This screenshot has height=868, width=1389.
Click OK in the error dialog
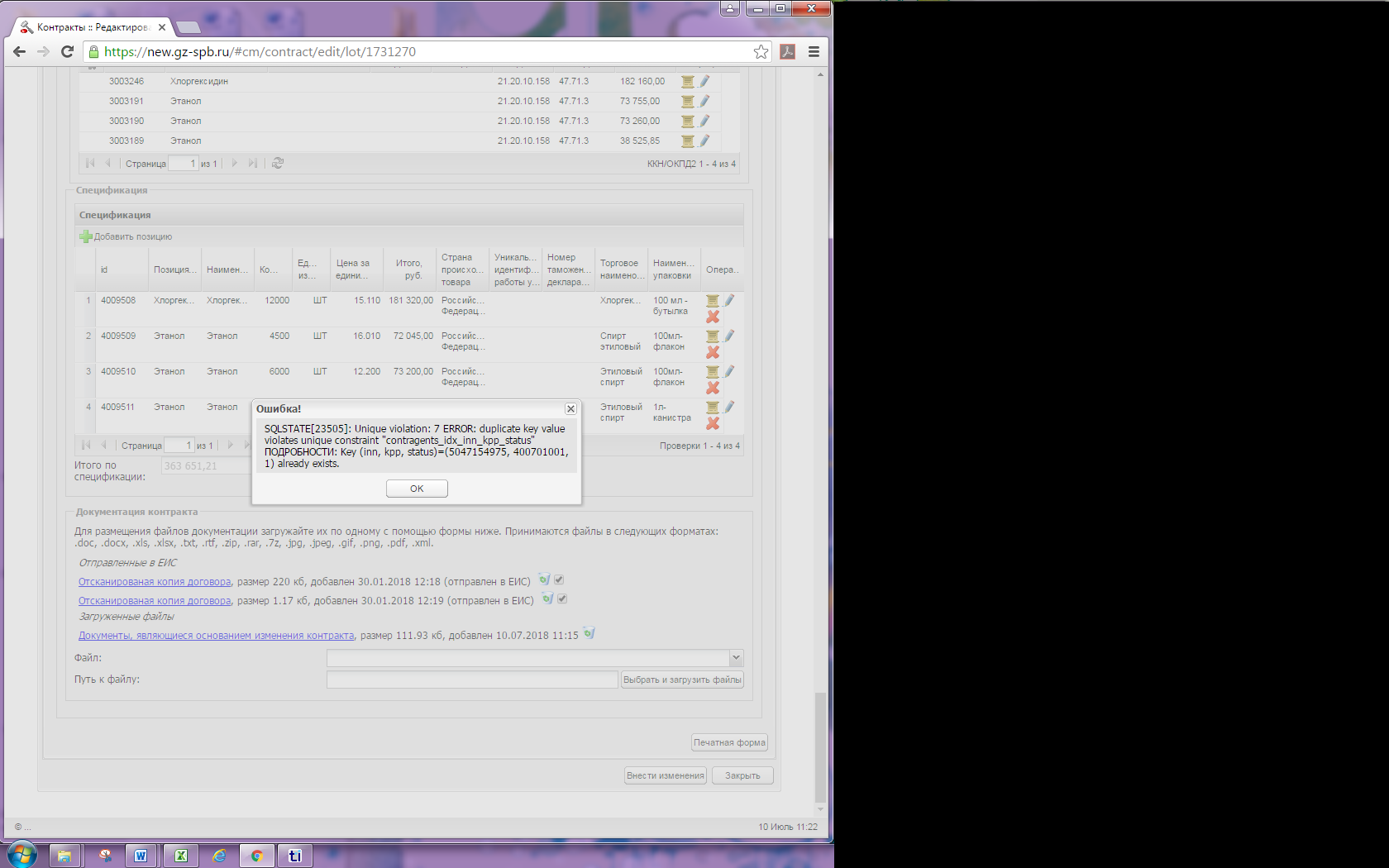pyautogui.click(x=417, y=489)
